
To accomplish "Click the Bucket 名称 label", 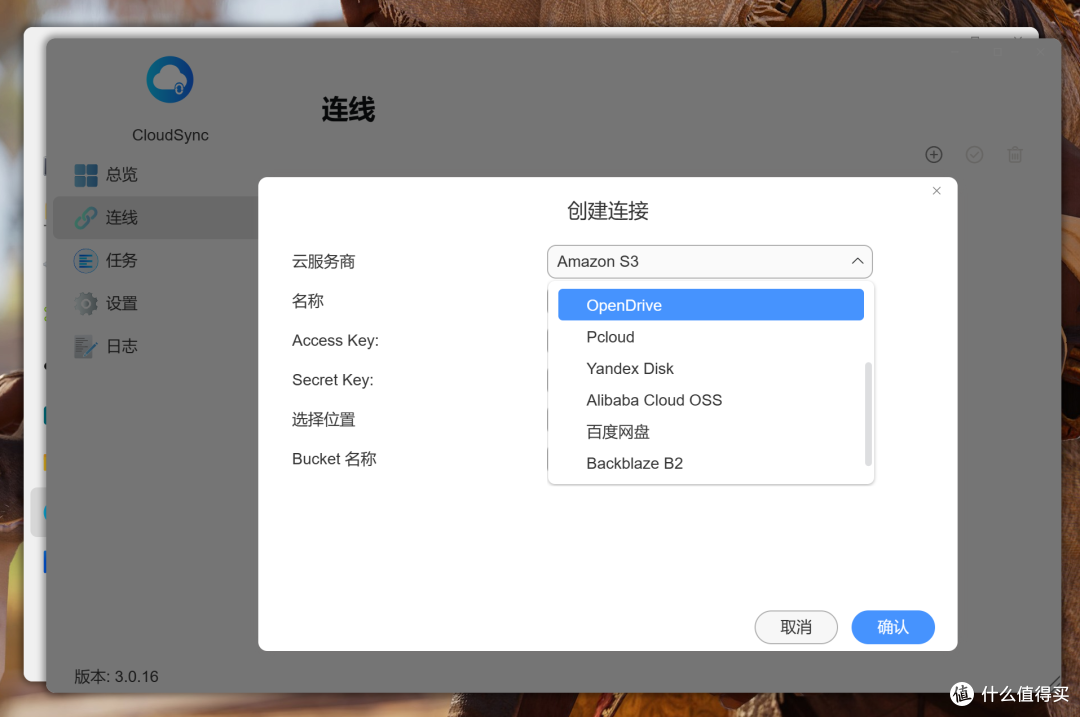I will click(x=334, y=459).
